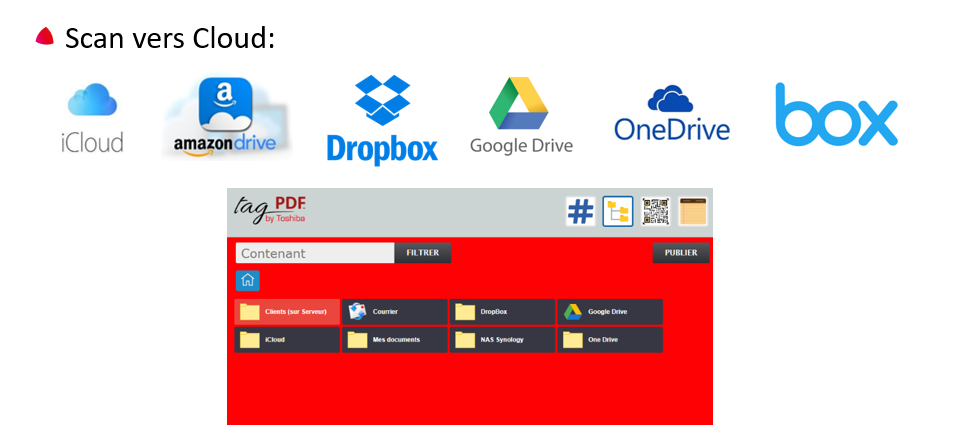This screenshot has width=976, height=440.
Task: Click the Google Drive logo
Action: tap(521, 116)
